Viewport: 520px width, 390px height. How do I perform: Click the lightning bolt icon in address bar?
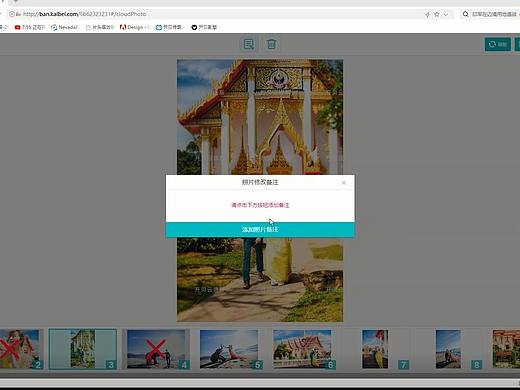coord(428,14)
